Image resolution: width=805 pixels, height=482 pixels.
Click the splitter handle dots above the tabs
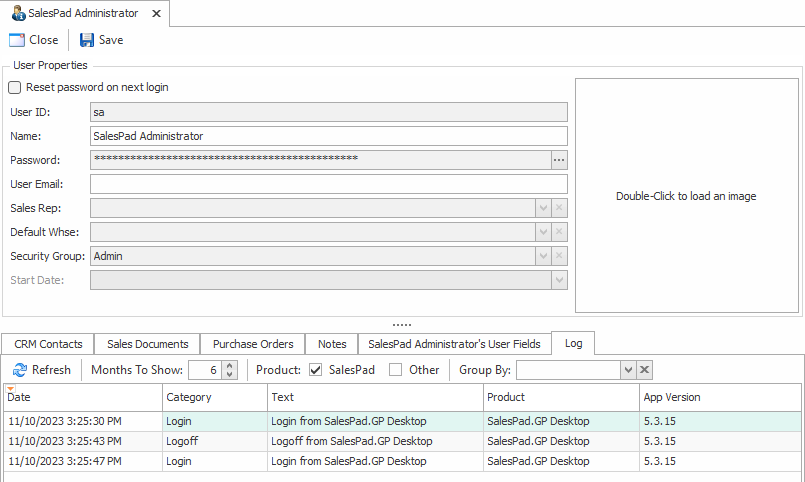tap(402, 325)
